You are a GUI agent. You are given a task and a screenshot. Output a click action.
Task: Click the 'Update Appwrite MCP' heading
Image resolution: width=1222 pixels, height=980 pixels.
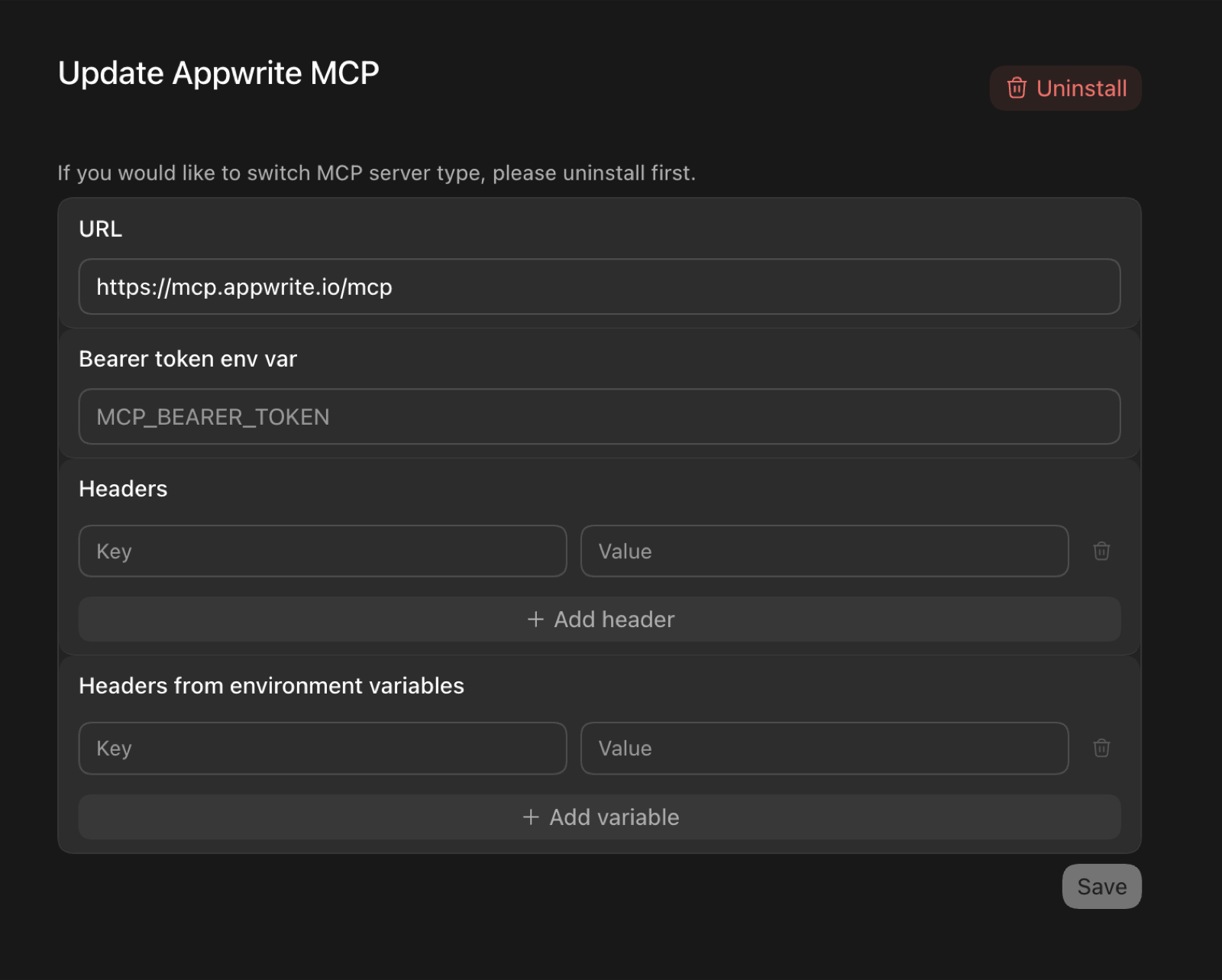pos(218,73)
